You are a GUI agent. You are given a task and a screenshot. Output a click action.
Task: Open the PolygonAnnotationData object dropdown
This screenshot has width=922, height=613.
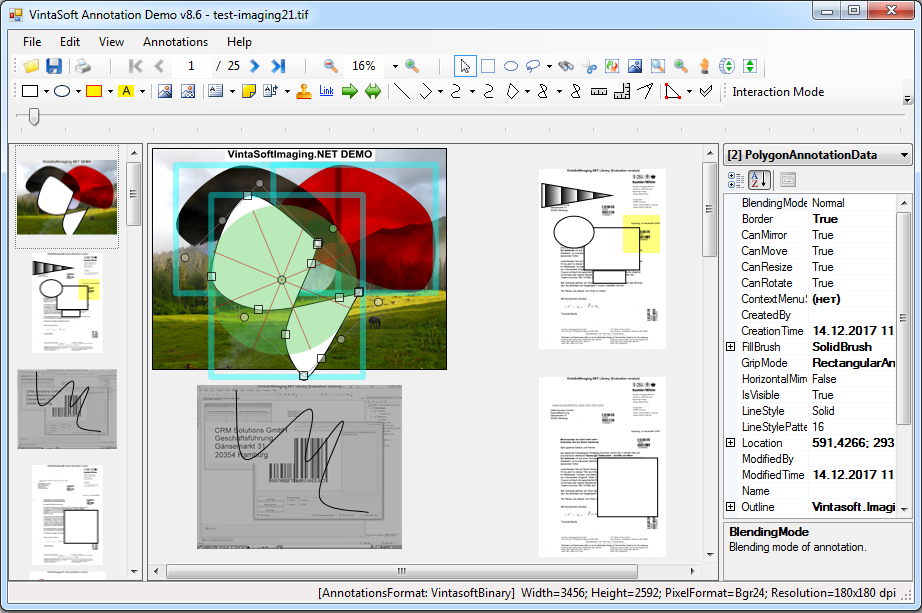(904, 155)
